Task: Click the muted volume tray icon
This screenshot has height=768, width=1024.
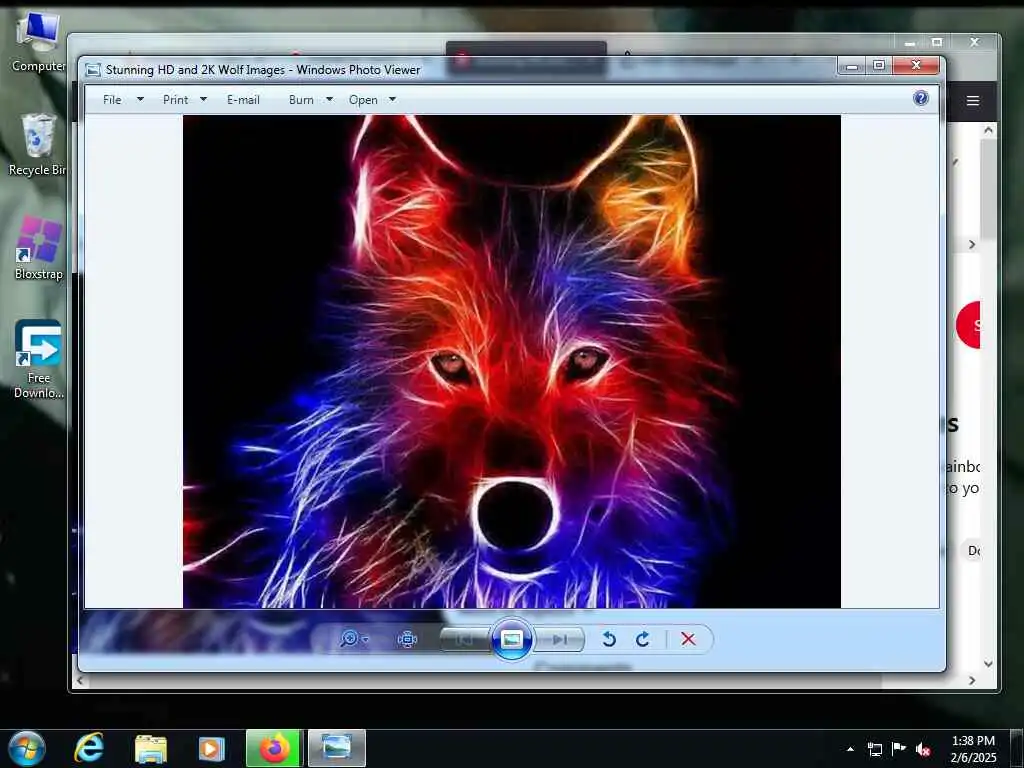Action: [923, 749]
